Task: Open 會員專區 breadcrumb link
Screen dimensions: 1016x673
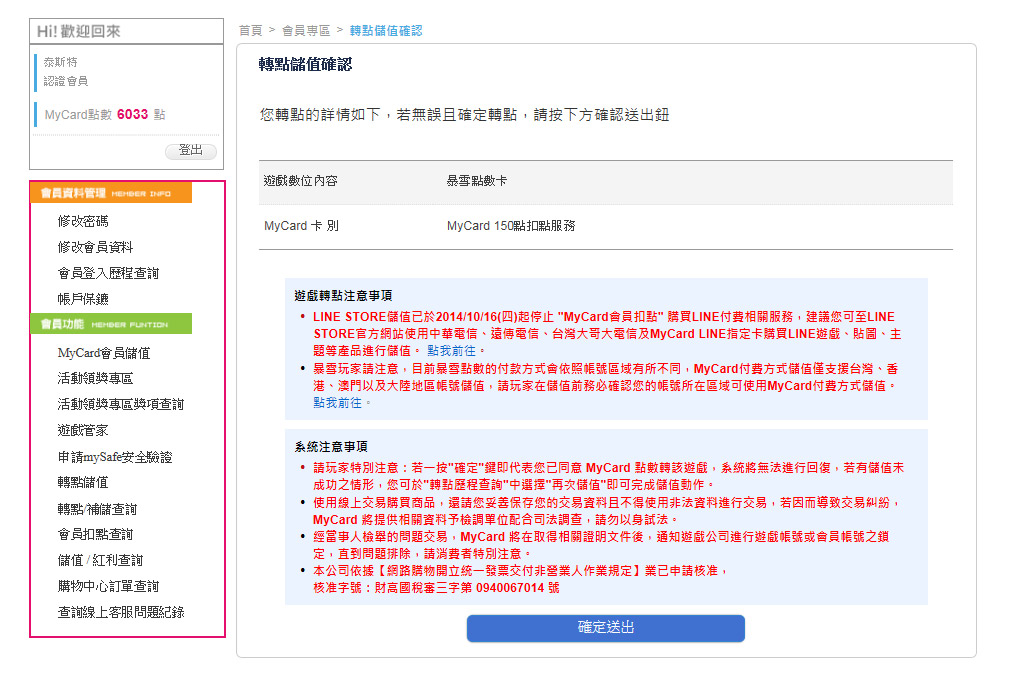Action: point(306,30)
